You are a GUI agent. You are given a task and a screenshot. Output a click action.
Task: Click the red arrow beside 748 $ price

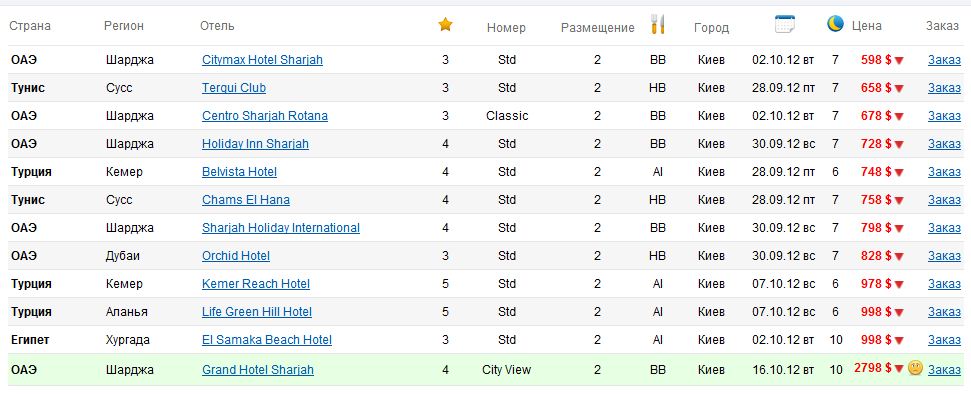tap(899, 173)
